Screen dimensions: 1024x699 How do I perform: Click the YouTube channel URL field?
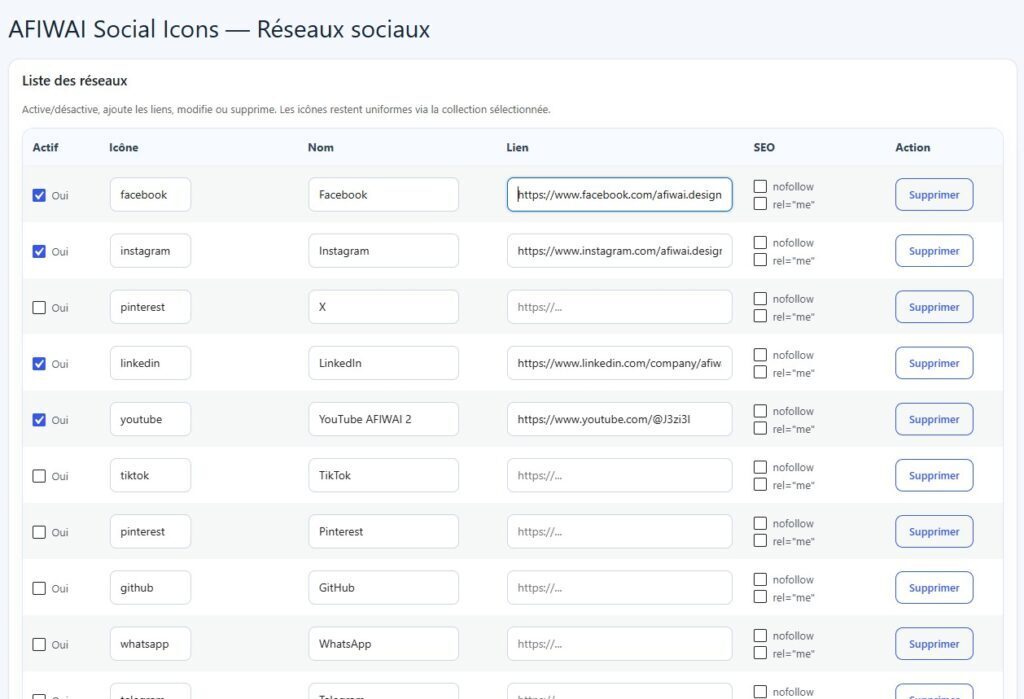coord(619,419)
